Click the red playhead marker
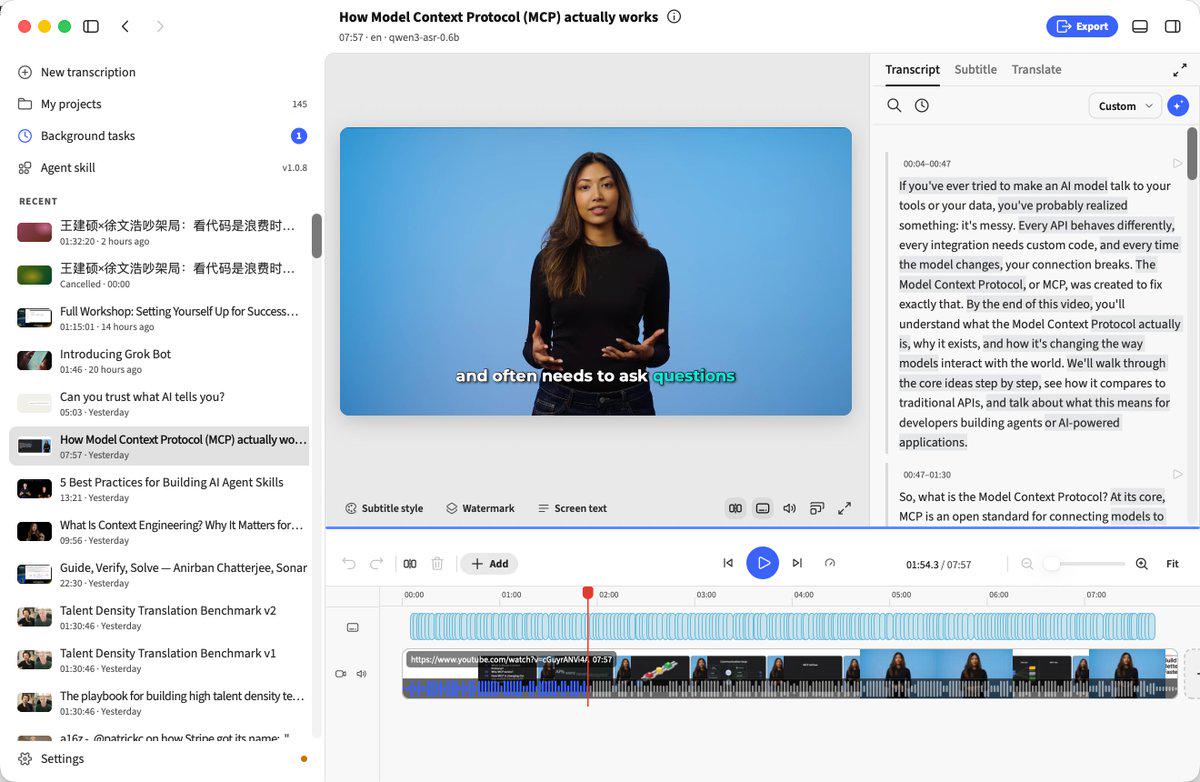Image resolution: width=1200 pixels, height=782 pixels. (x=588, y=593)
